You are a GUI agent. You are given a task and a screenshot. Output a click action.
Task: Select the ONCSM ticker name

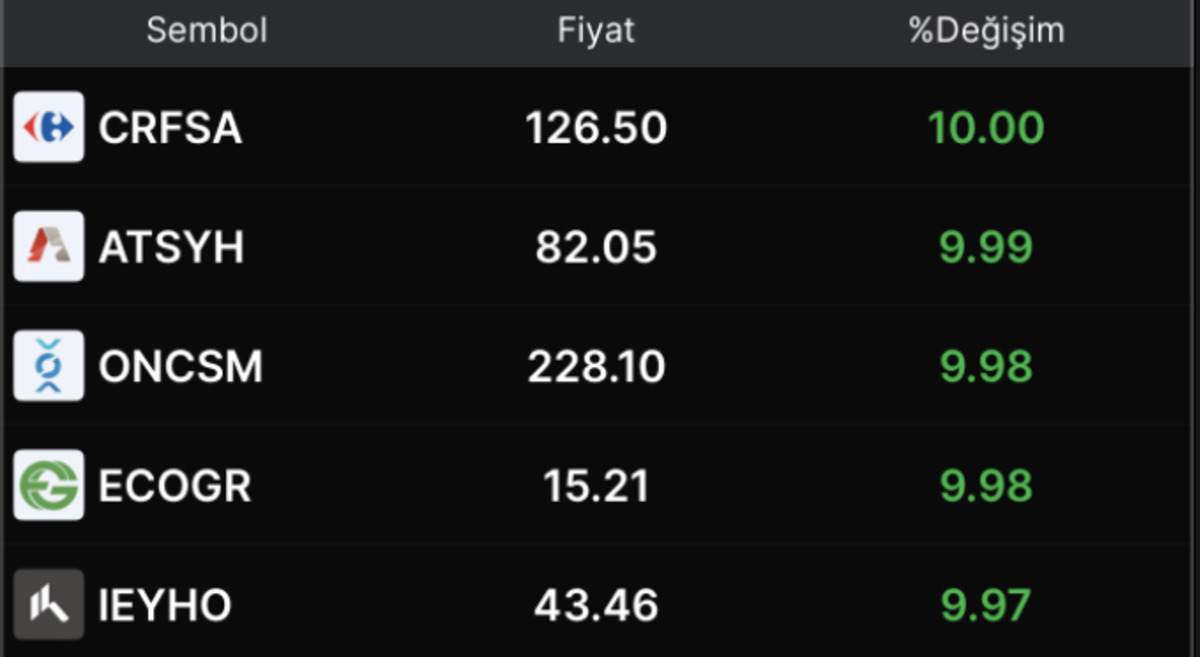click(x=181, y=367)
